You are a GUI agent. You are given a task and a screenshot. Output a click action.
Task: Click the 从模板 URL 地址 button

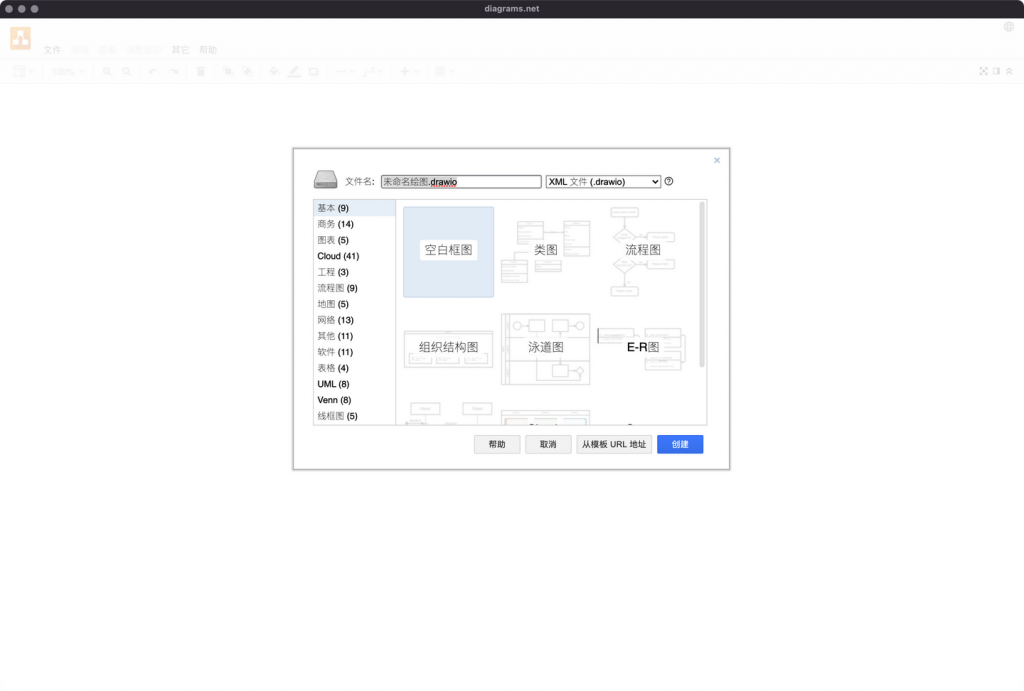pos(614,444)
